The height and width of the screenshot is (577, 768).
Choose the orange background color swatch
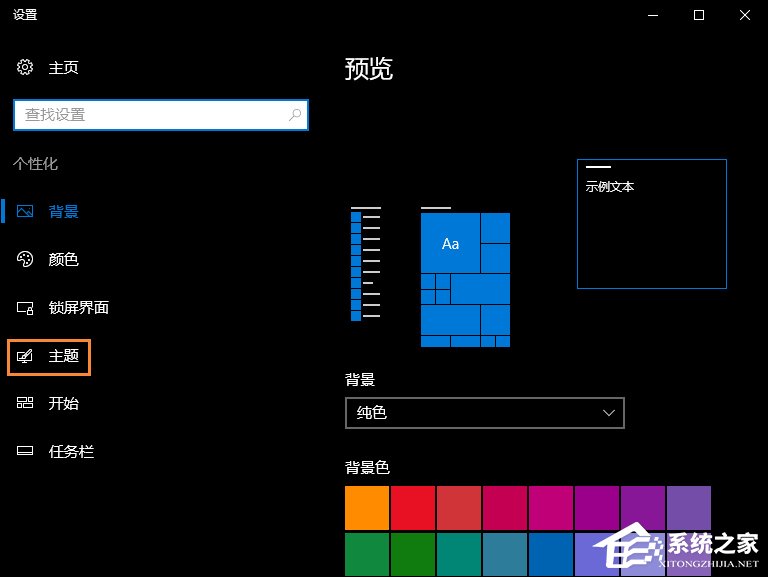(367, 508)
